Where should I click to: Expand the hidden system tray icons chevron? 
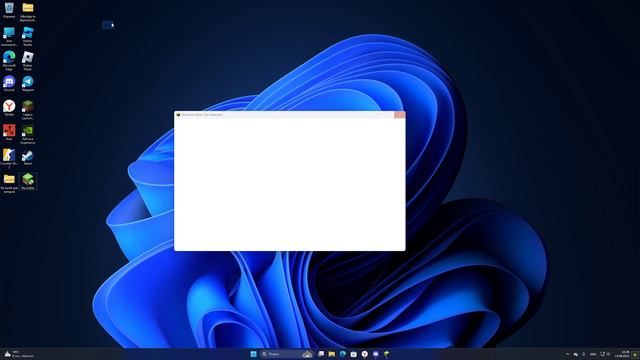[x=567, y=354]
